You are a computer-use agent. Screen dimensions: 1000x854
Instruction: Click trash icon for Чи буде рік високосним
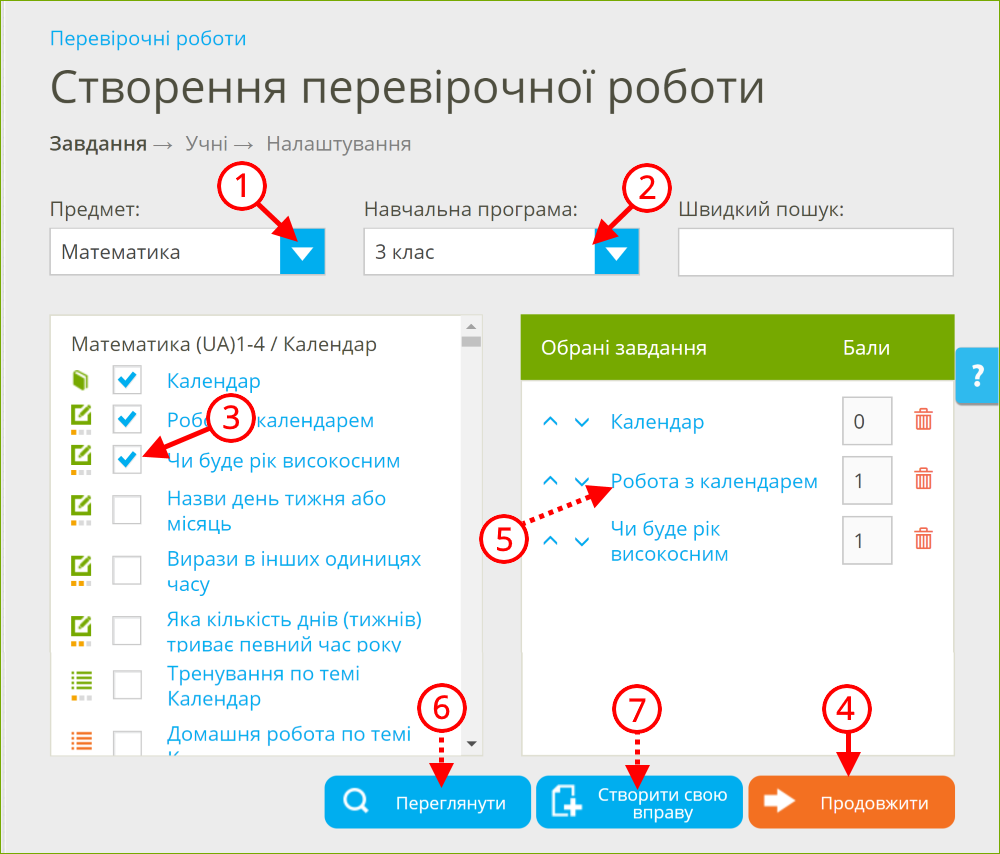click(923, 540)
